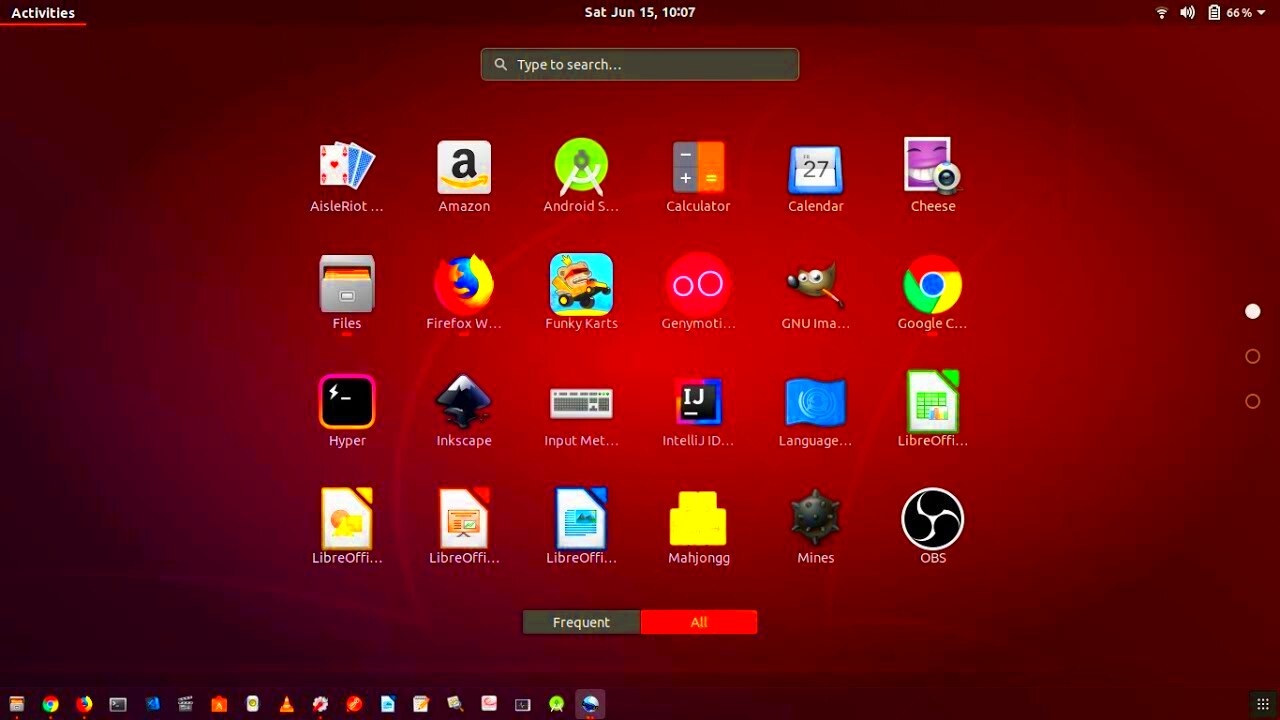This screenshot has width=1280, height=720.
Task: Open the Language Support app
Action: (x=815, y=410)
